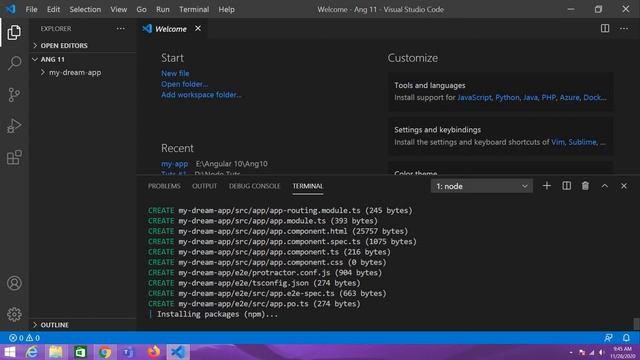Expand Open Editors section
This screenshot has width=640, height=360.
click(x=82, y=45)
